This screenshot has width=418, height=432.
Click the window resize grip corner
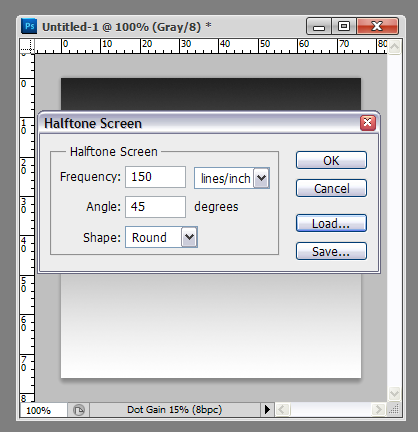coord(394,409)
